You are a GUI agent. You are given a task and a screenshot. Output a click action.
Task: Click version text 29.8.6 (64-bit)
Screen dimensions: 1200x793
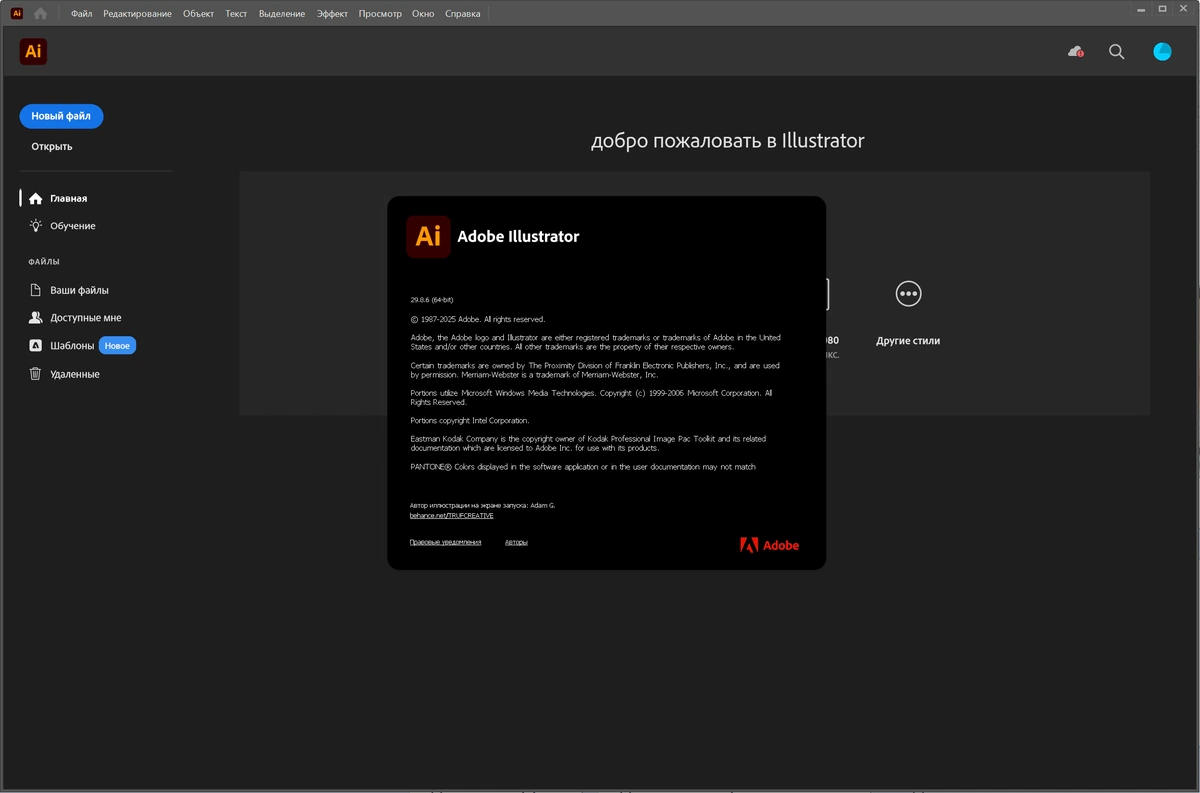tap(431, 300)
